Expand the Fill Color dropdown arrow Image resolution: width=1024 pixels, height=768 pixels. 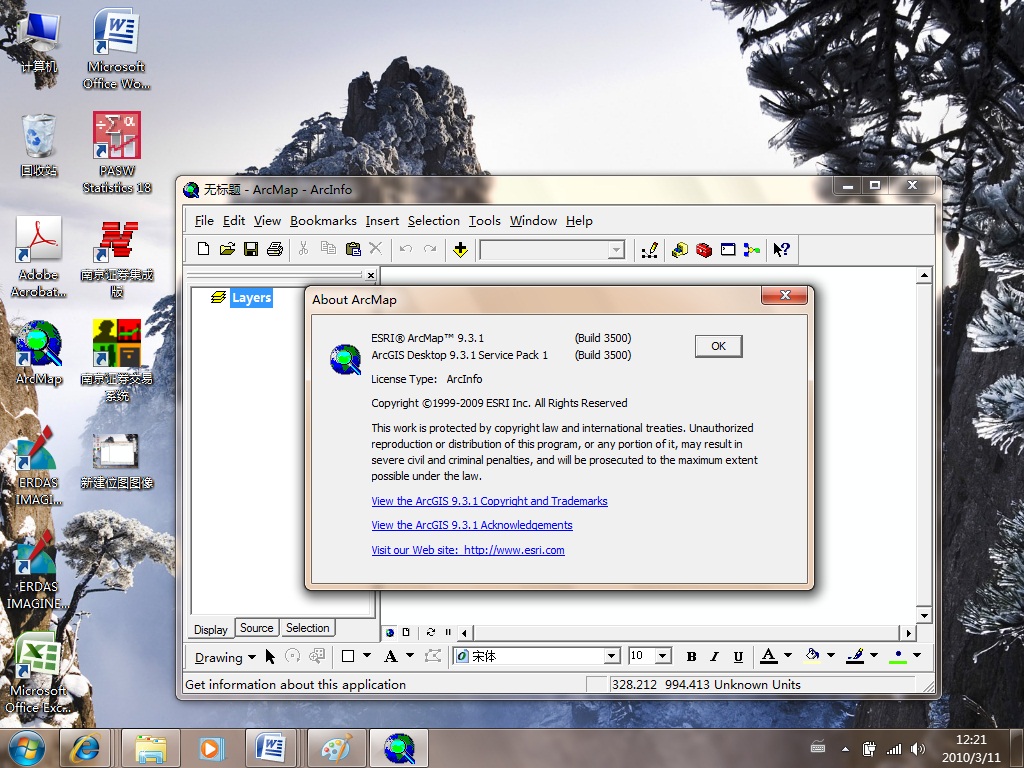click(831, 656)
